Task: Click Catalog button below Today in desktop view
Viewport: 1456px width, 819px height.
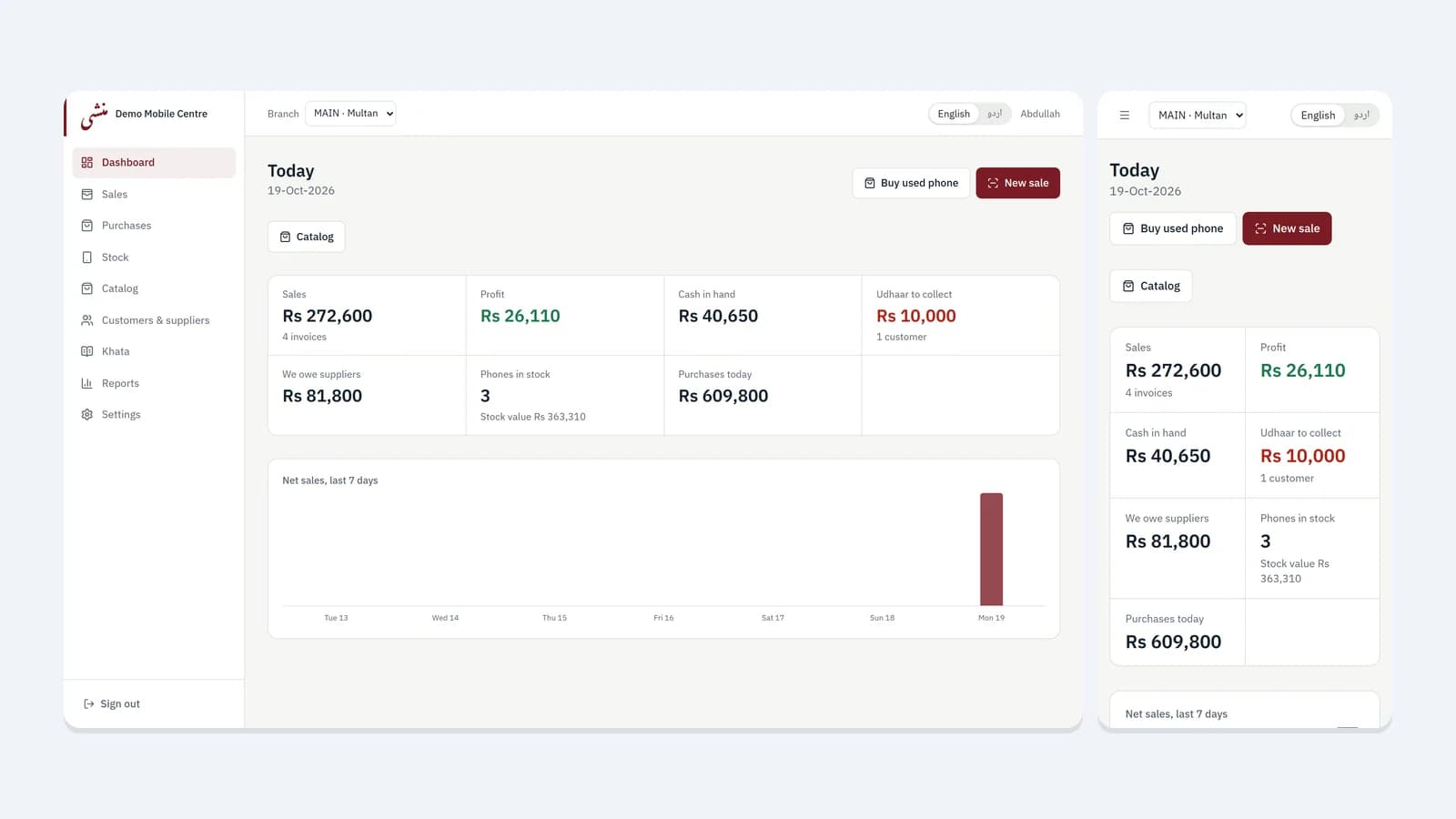Action: [307, 237]
